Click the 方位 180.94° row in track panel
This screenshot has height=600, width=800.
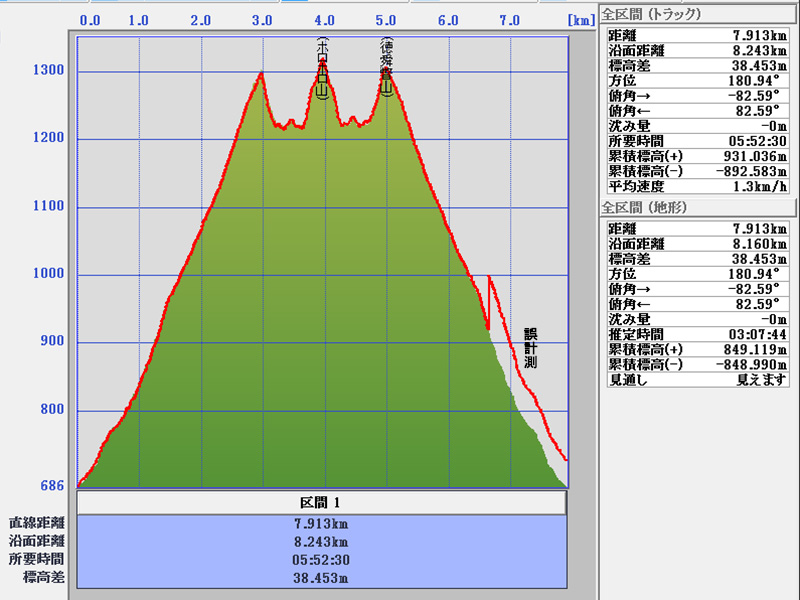[698, 80]
